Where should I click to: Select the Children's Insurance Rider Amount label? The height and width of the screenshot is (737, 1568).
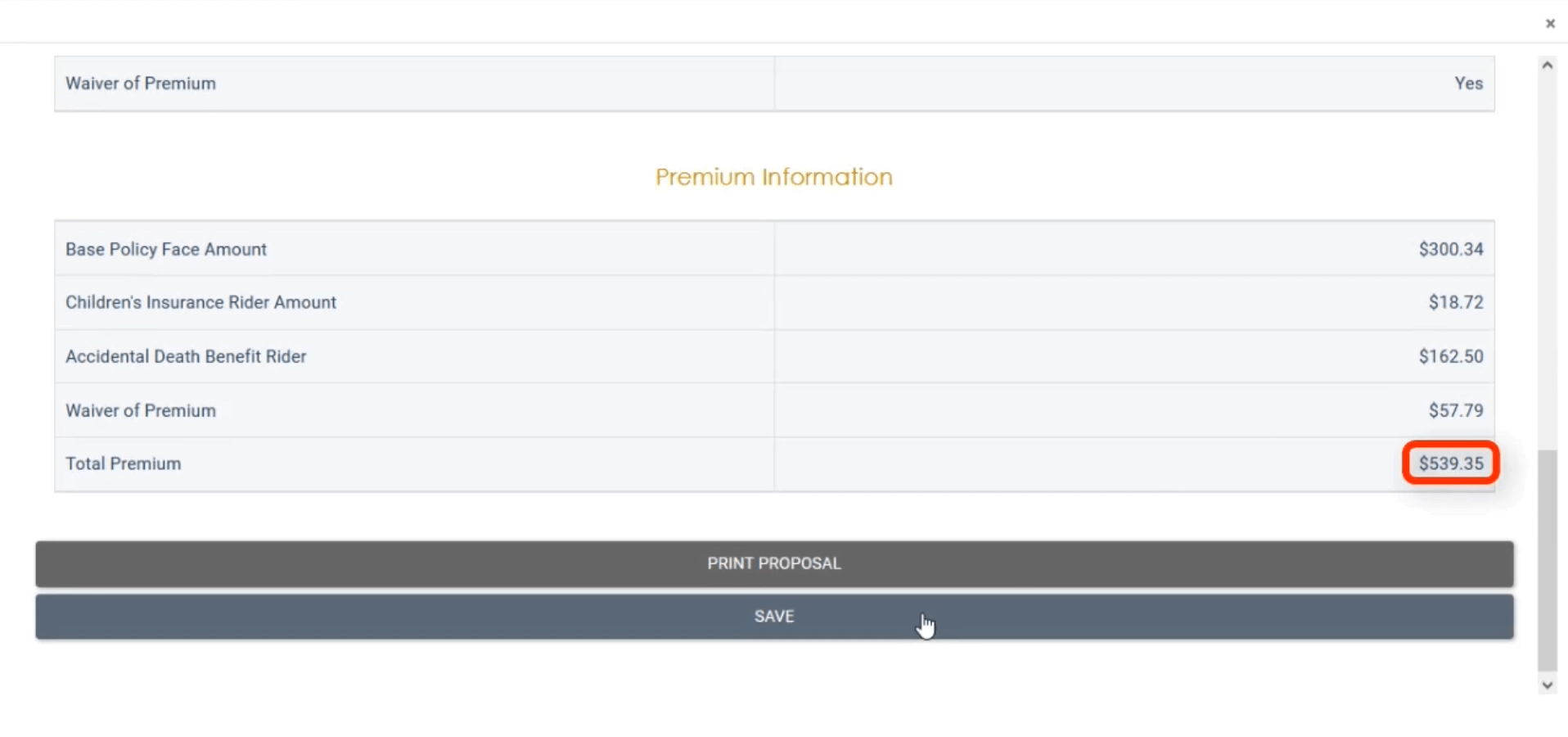pyautogui.click(x=201, y=302)
